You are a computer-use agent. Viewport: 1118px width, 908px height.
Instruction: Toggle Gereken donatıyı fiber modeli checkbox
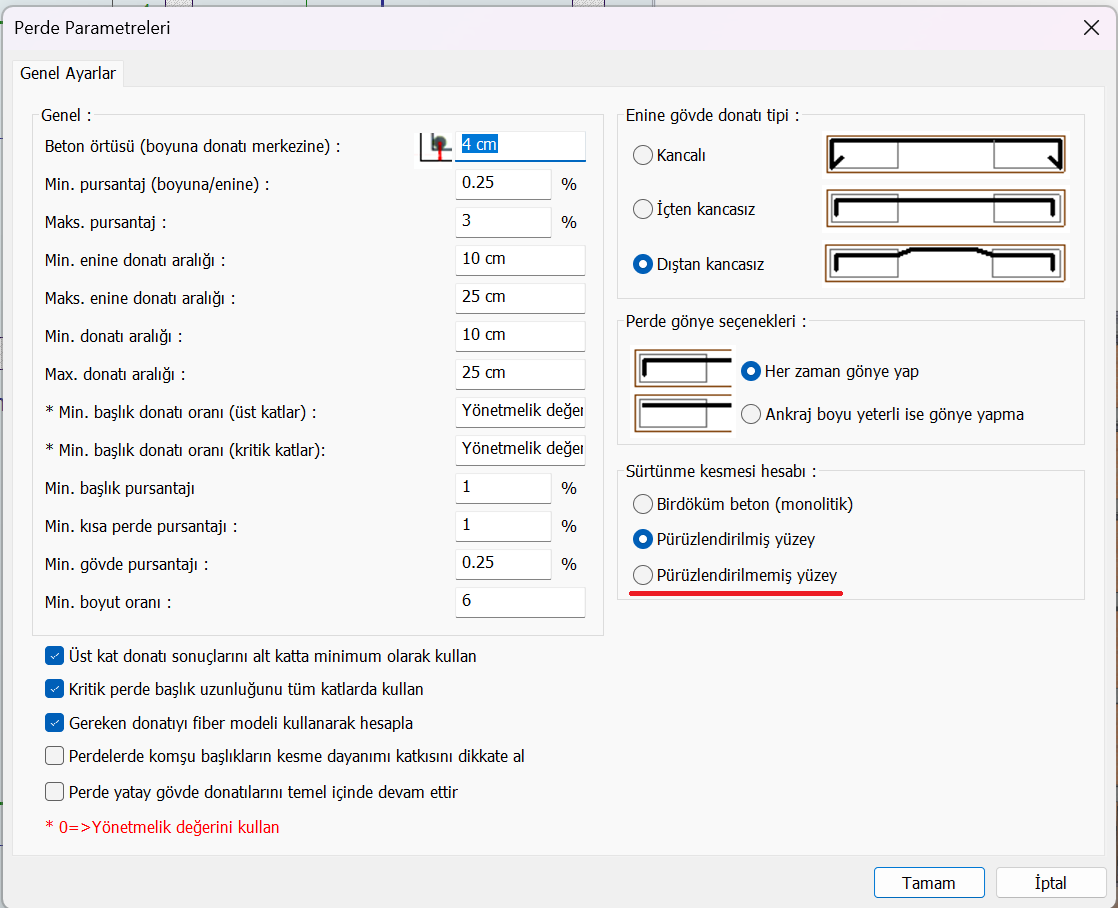click(x=55, y=723)
